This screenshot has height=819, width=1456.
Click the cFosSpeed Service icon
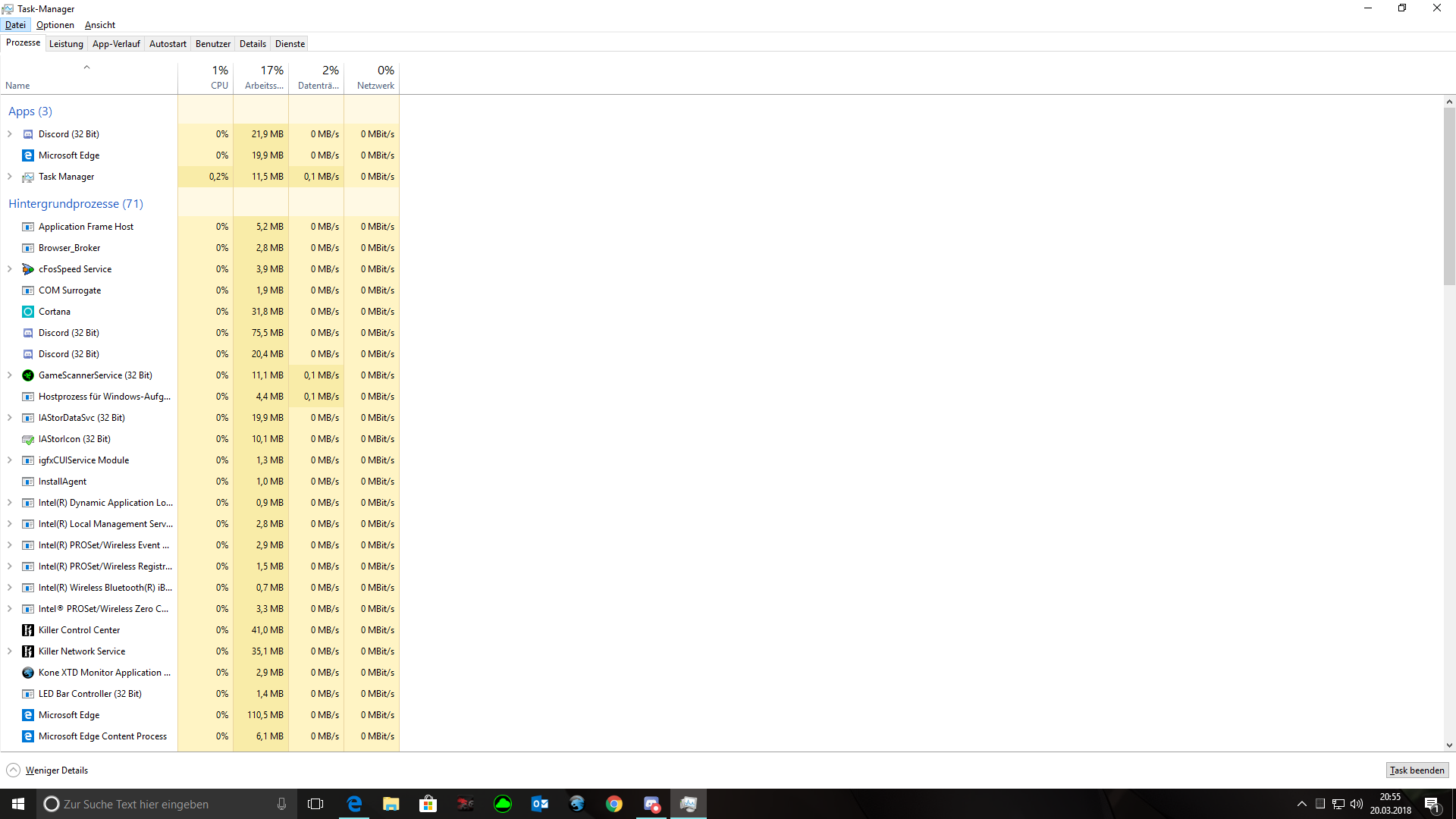[x=28, y=269]
